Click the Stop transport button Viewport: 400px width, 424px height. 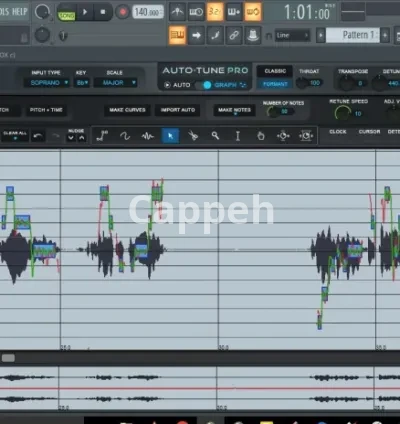103,12
